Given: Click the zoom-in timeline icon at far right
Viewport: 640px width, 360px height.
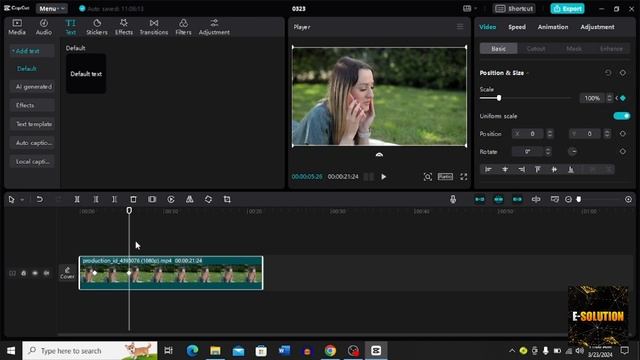Looking at the screenshot, I should coord(628,199).
